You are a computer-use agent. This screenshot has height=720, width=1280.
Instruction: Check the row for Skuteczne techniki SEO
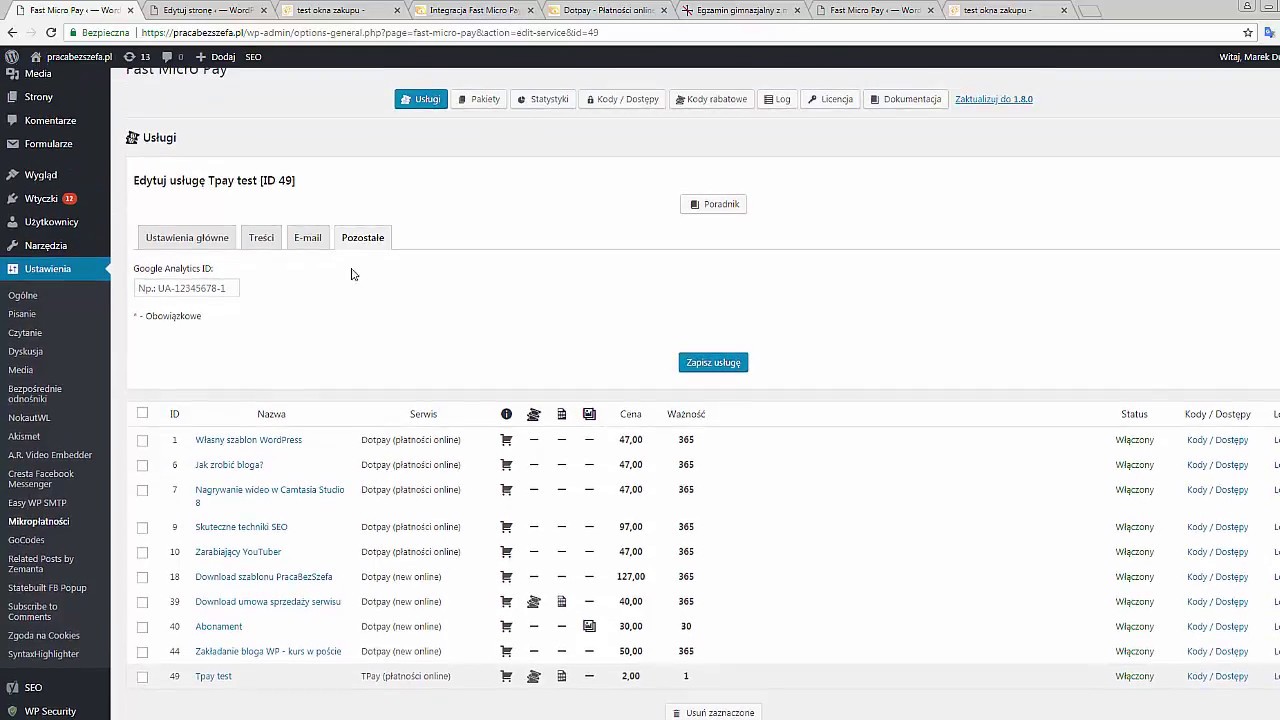pyautogui.click(x=142, y=527)
